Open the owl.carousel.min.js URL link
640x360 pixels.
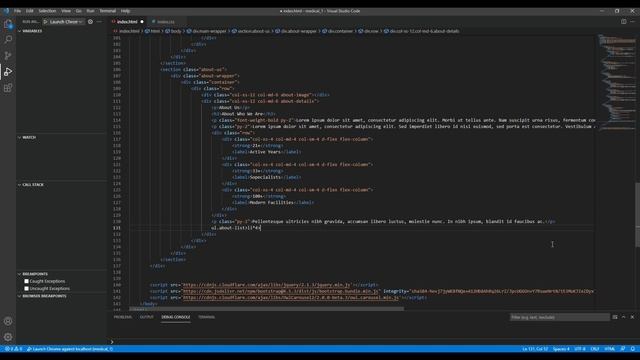point(291,298)
